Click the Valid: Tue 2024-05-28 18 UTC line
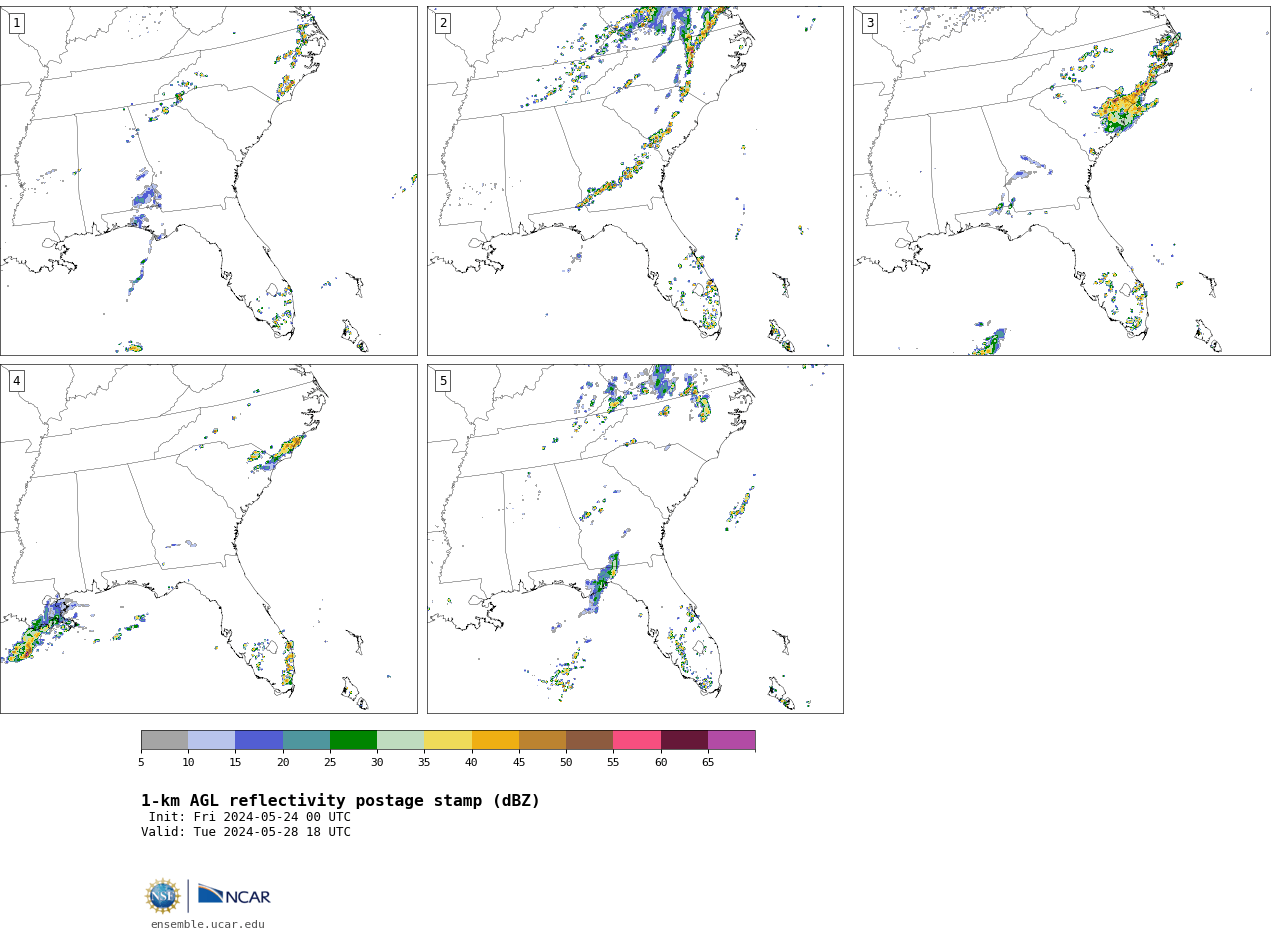This screenshot has width=1280, height=936. pyautogui.click(x=246, y=832)
